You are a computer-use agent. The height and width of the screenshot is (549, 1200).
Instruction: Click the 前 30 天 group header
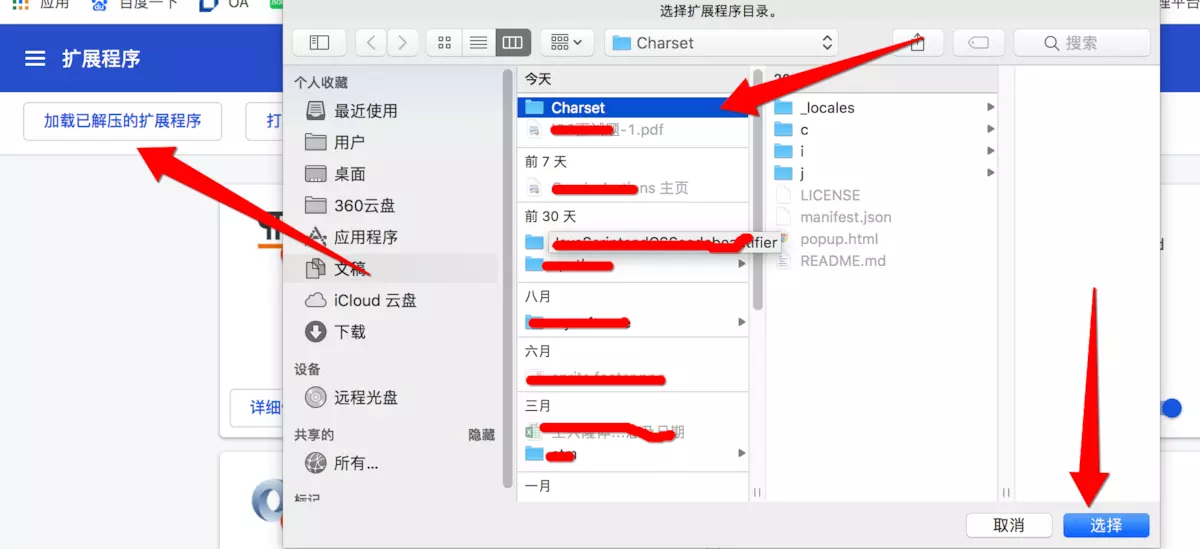550,216
